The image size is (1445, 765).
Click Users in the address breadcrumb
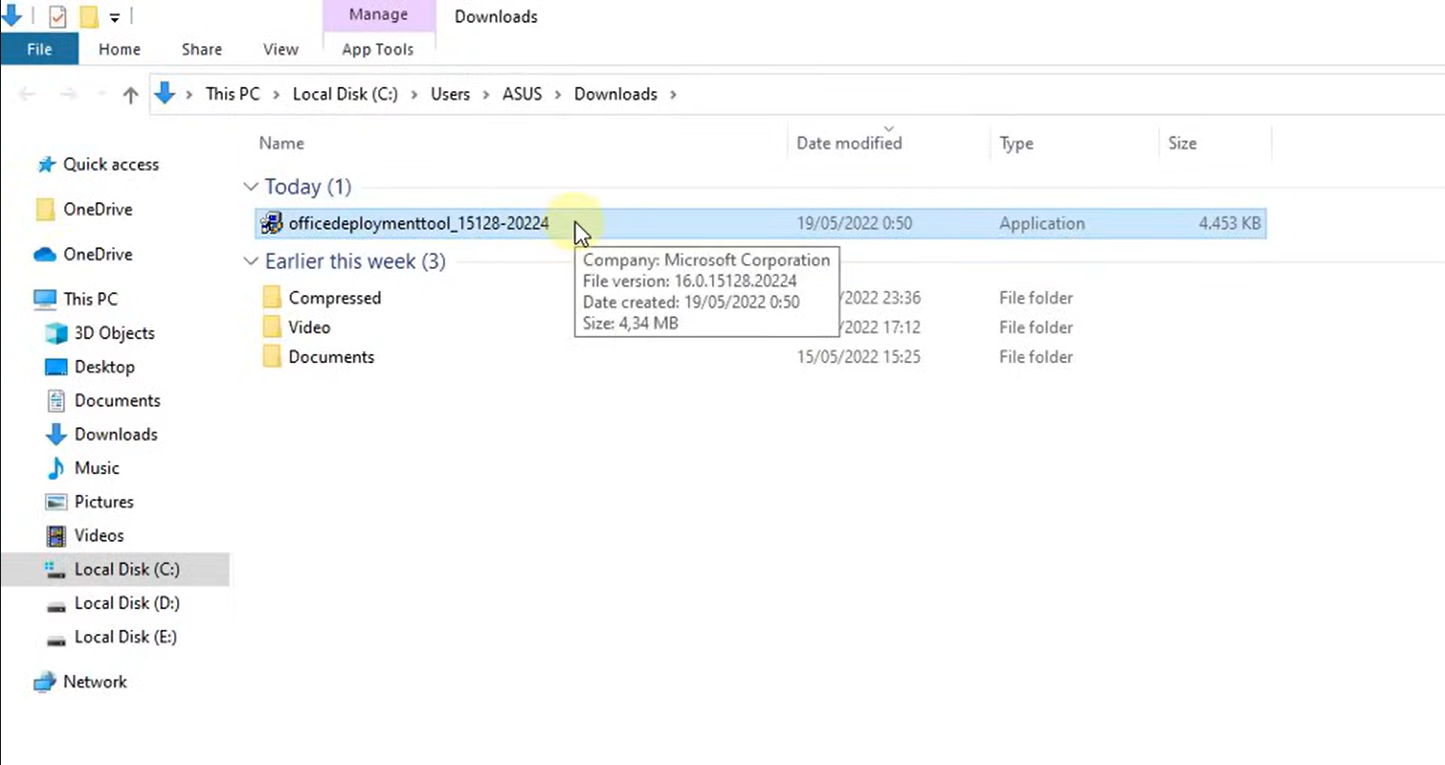[450, 94]
